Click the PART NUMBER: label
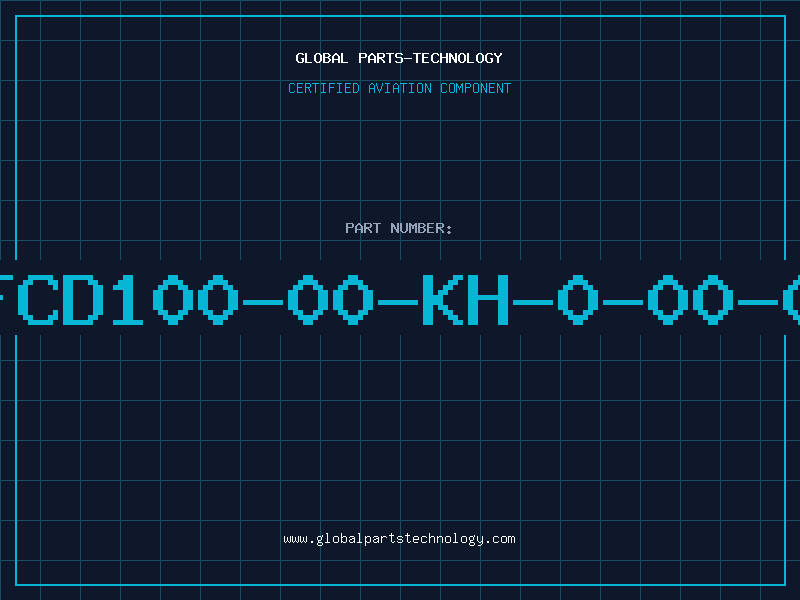This screenshot has width=800, height=600. (x=398, y=228)
